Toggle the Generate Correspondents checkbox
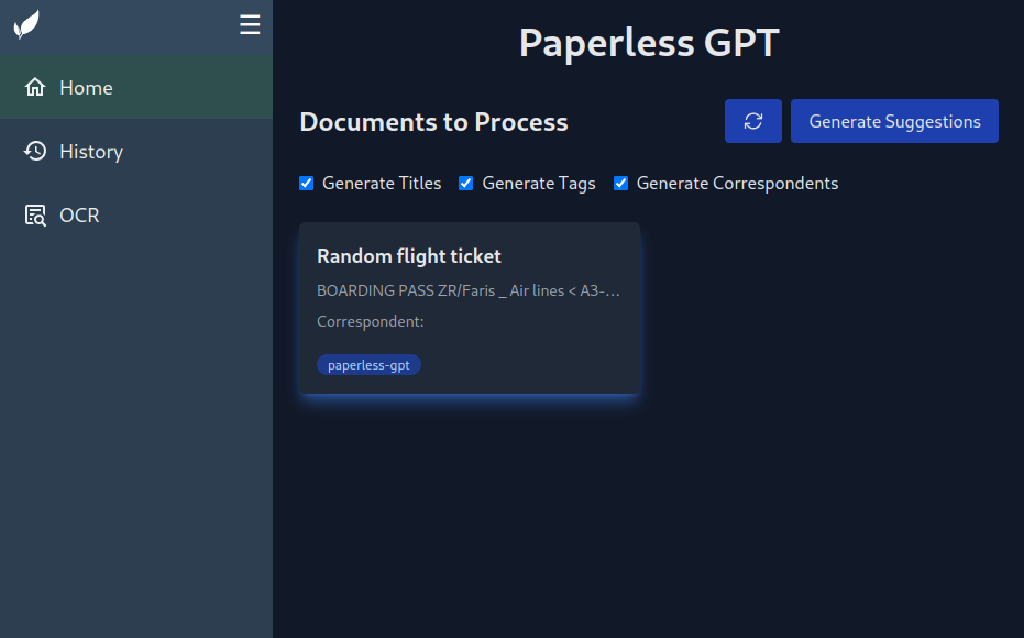 pos(621,183)
